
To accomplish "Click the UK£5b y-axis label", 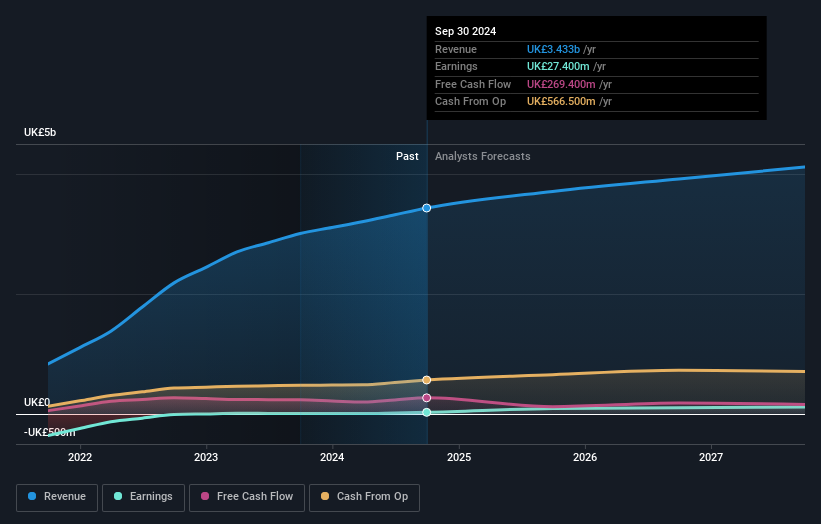I will [x=40, y=132].
